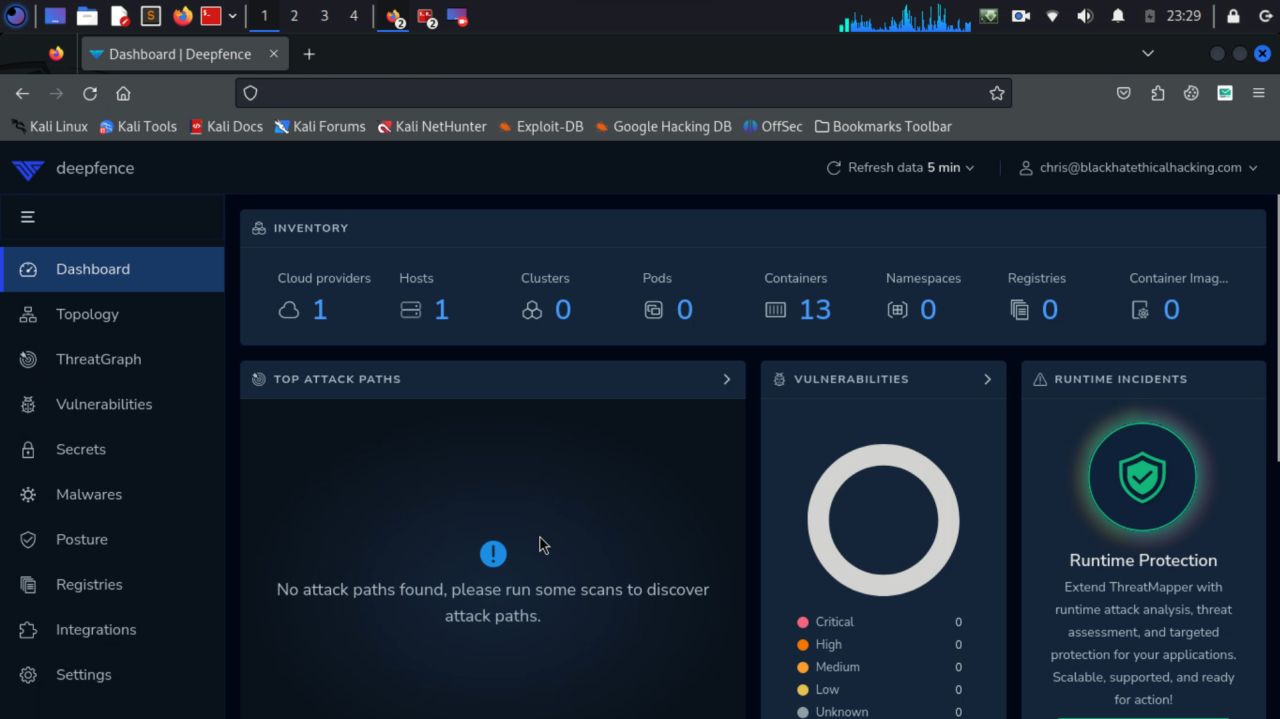The image size is (1280, 719).
Task: Open the Firefox application menu
Action: (x=1259, y=92)
